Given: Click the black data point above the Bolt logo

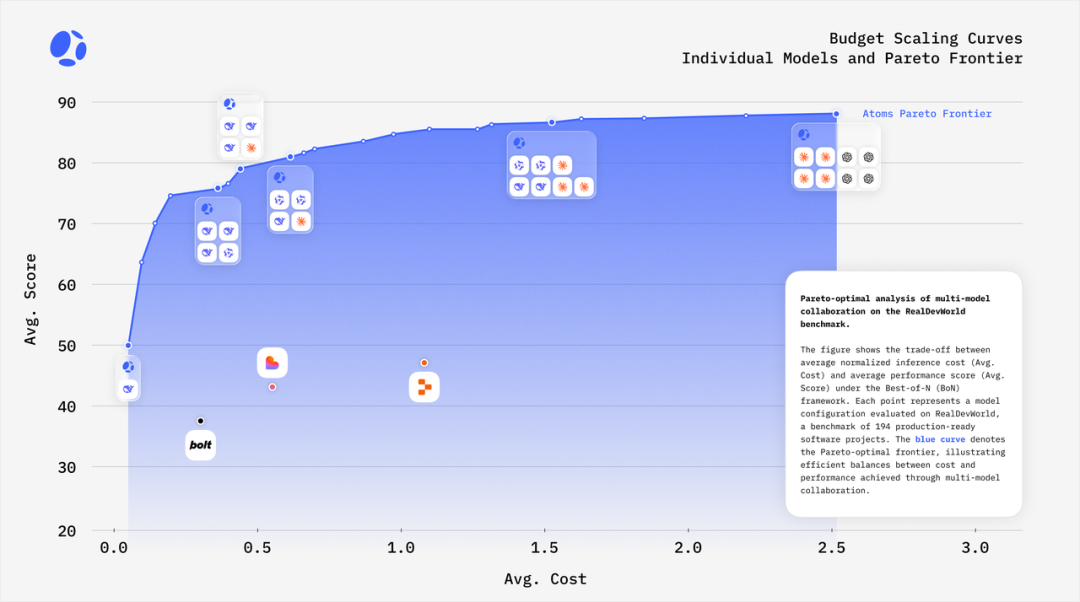Looking at the screenshot, I should coord(200,421).
